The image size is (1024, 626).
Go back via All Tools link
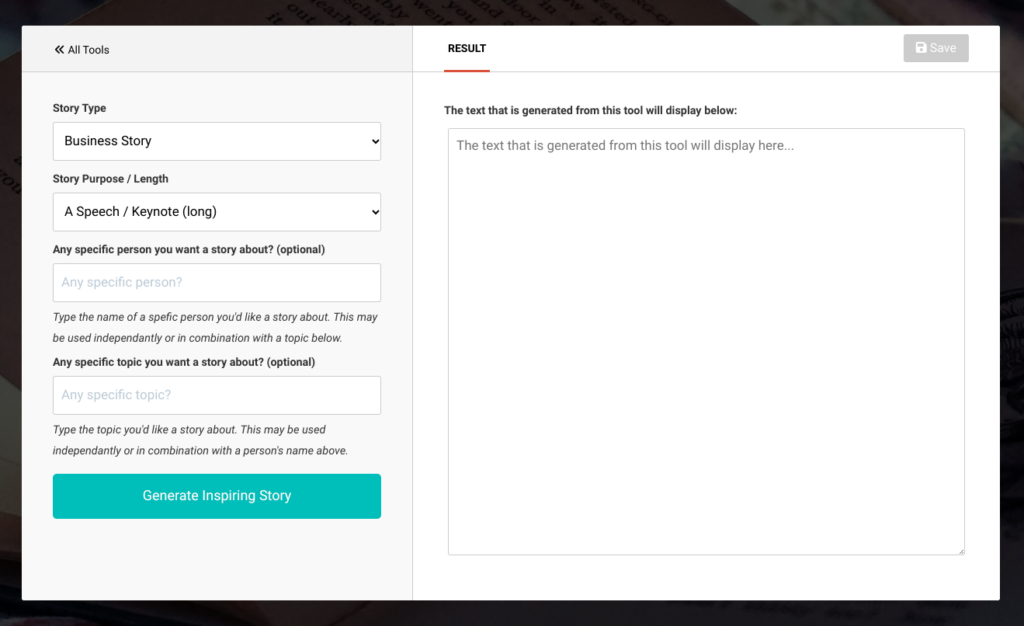[82, 50]
